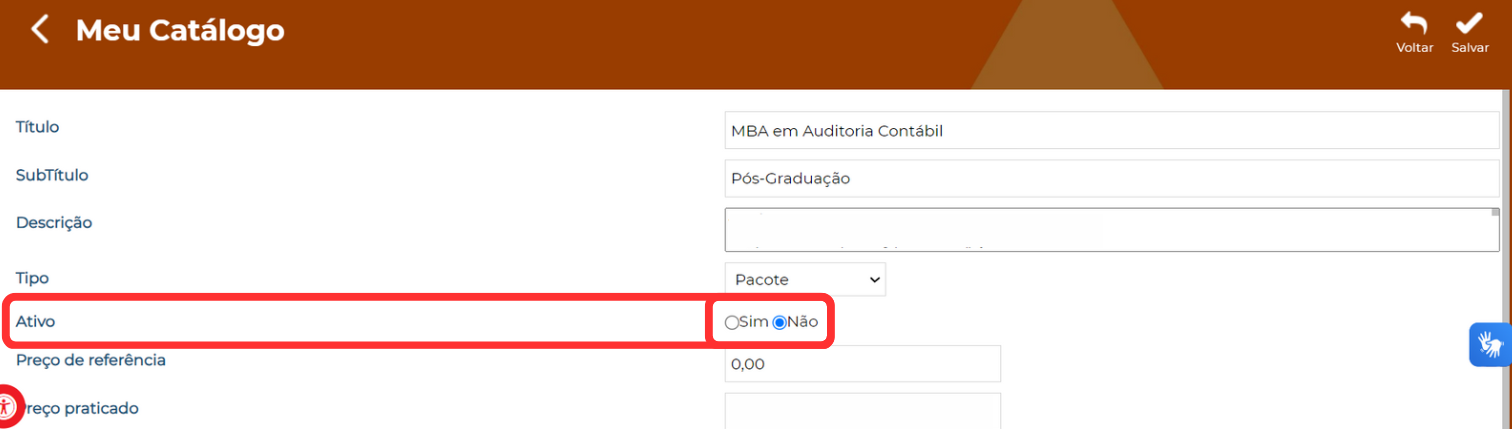Click the Tipo field label

(32, 276)
